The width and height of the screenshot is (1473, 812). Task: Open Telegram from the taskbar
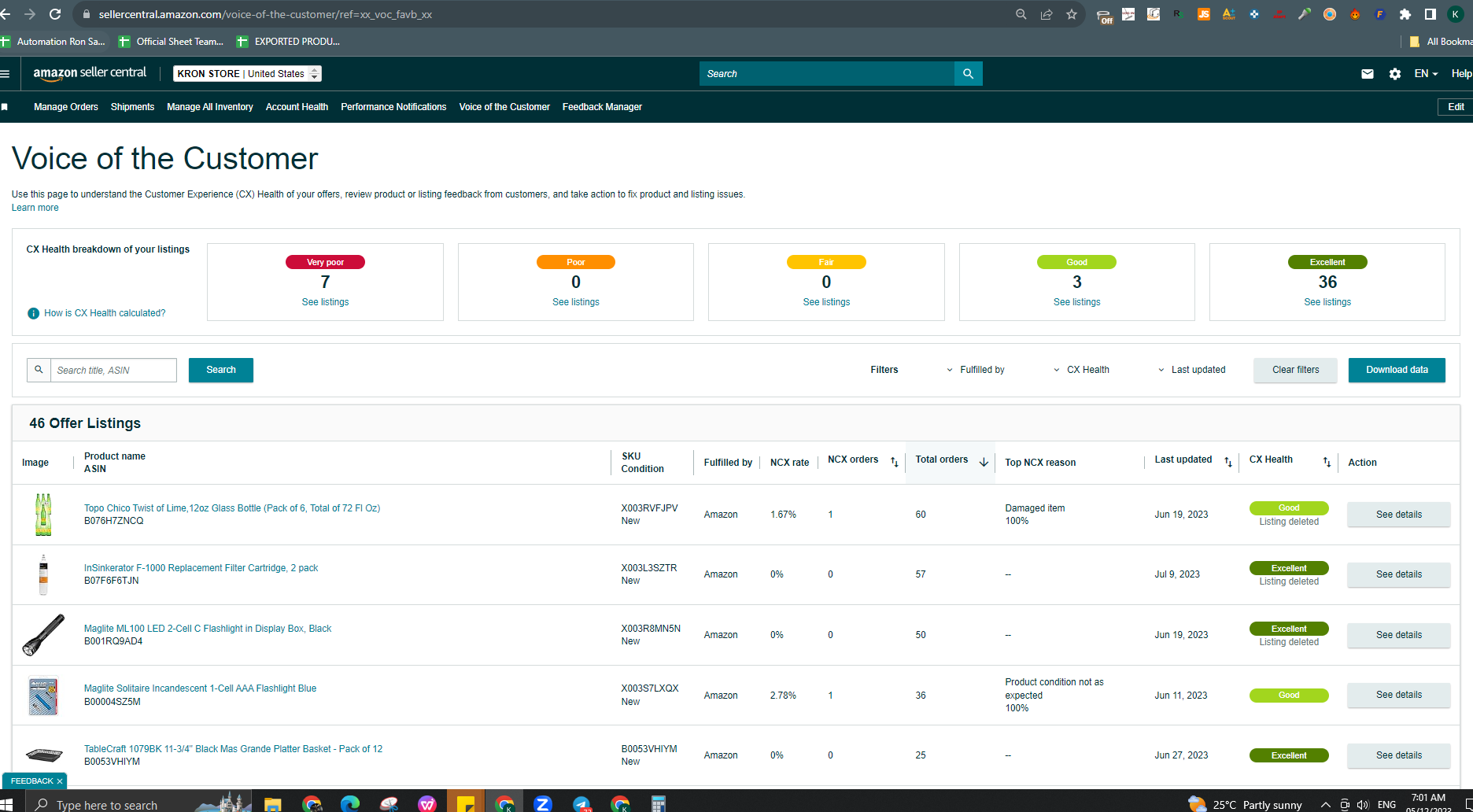coord(581,803)
